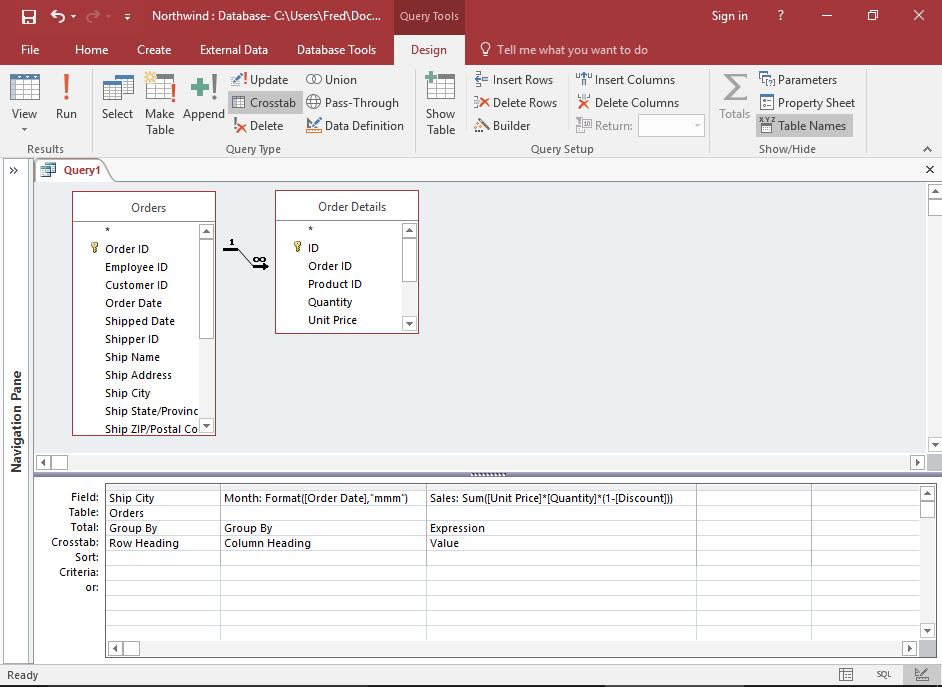This screenshot has height=687, width=942.
Task: Toggle the Property Sheet pane
Action: click(x=807, y=103)
